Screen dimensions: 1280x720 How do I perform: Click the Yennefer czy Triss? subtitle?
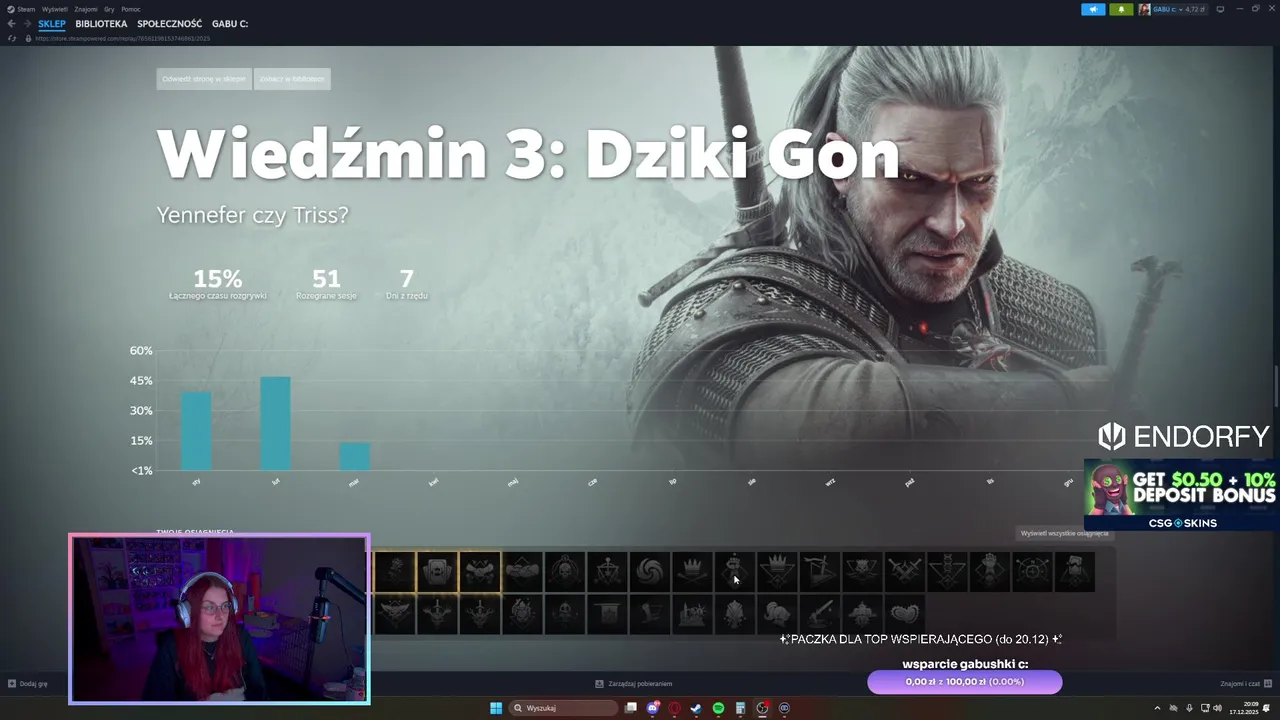[252, 215]
